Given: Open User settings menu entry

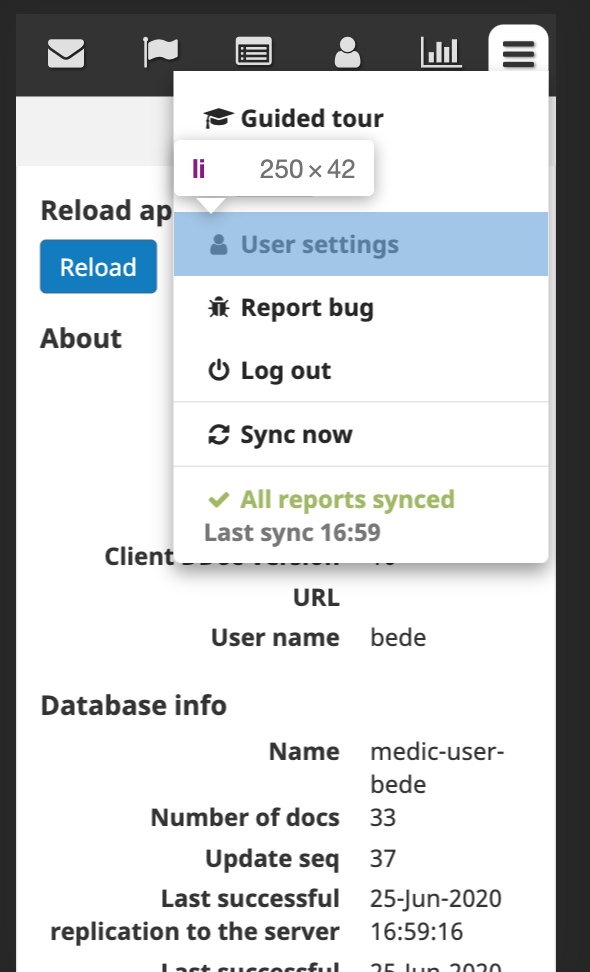Looking at the screenshot, I should (361, 244).
